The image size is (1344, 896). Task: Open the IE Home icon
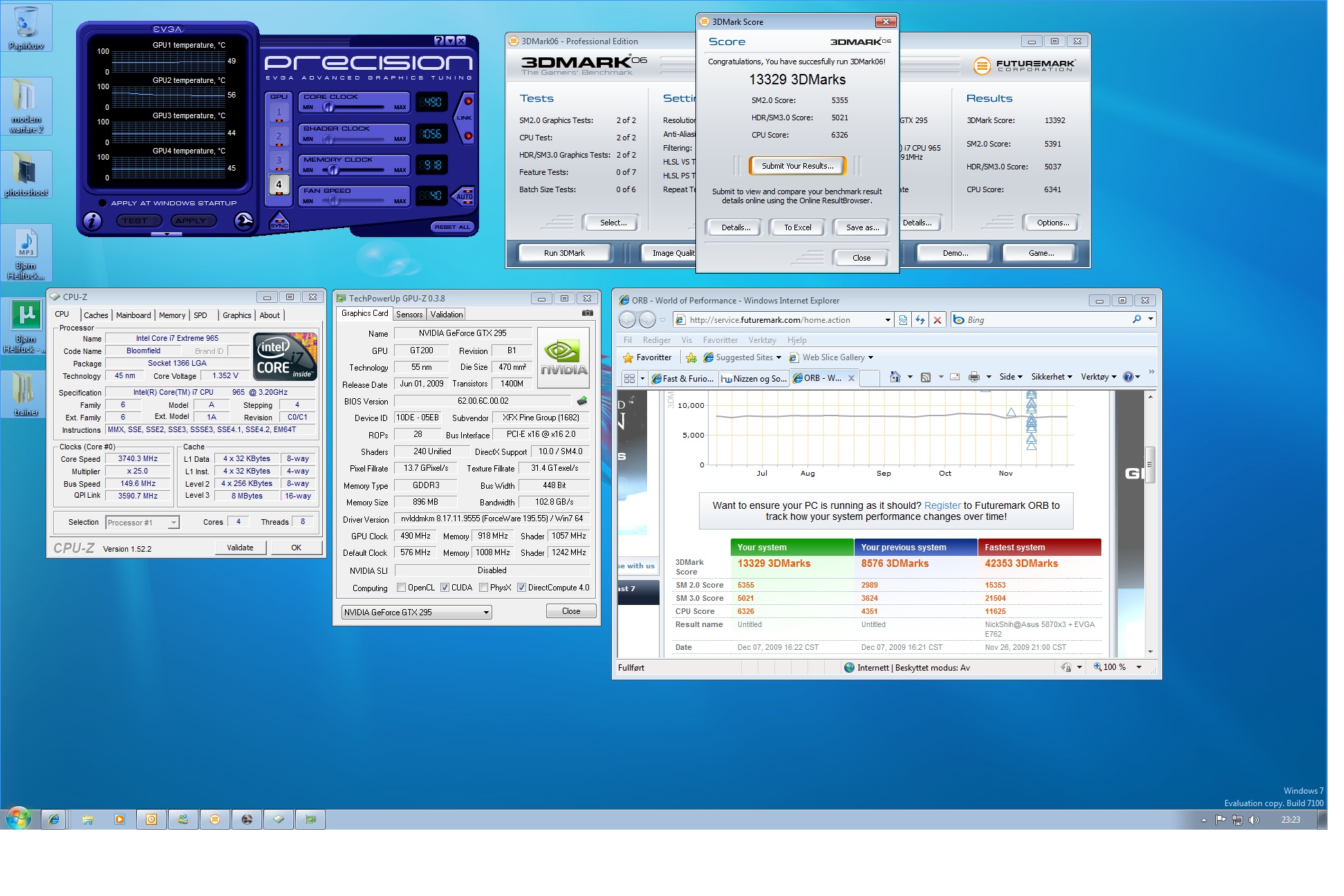pos(895,377)
